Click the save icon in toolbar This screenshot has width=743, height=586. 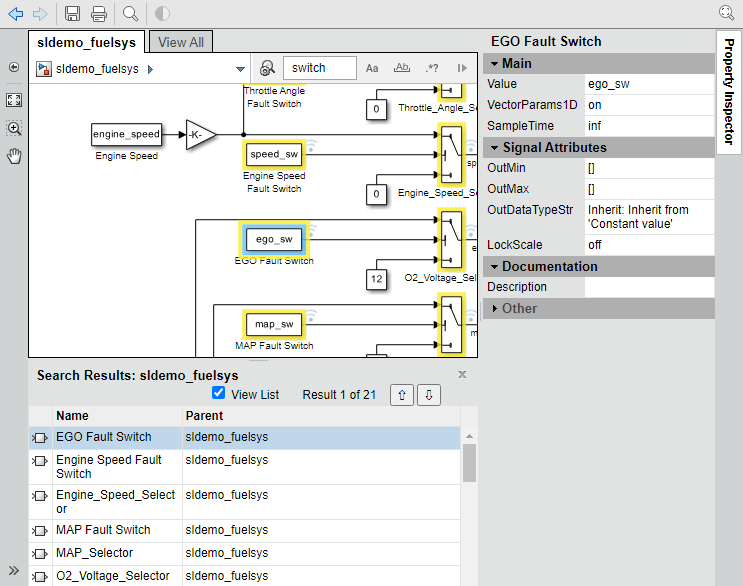(73, 13)
